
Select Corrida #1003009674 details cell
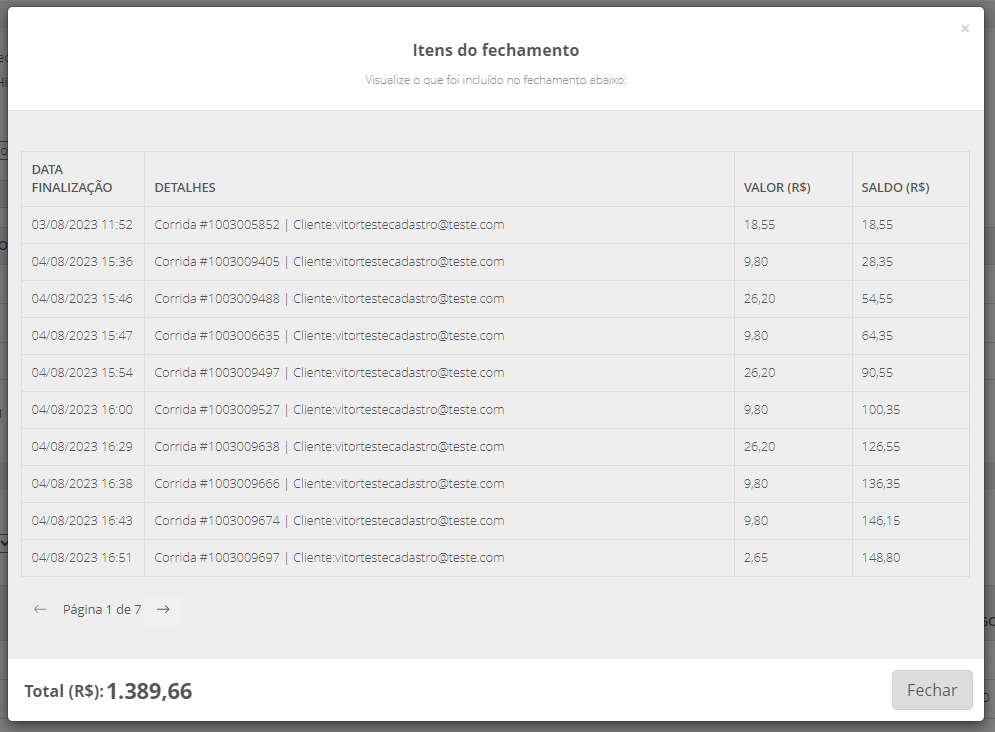point(439,521)
